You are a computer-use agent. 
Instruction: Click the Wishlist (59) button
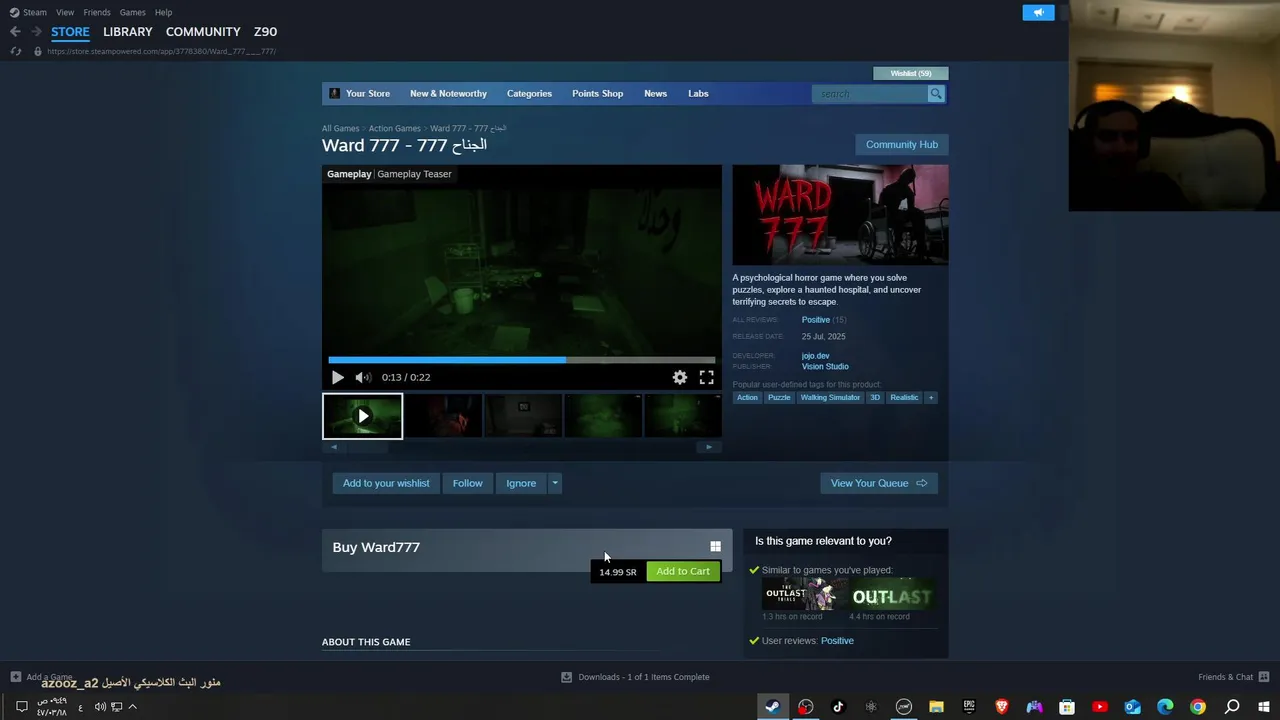click(x=911, y=73)
